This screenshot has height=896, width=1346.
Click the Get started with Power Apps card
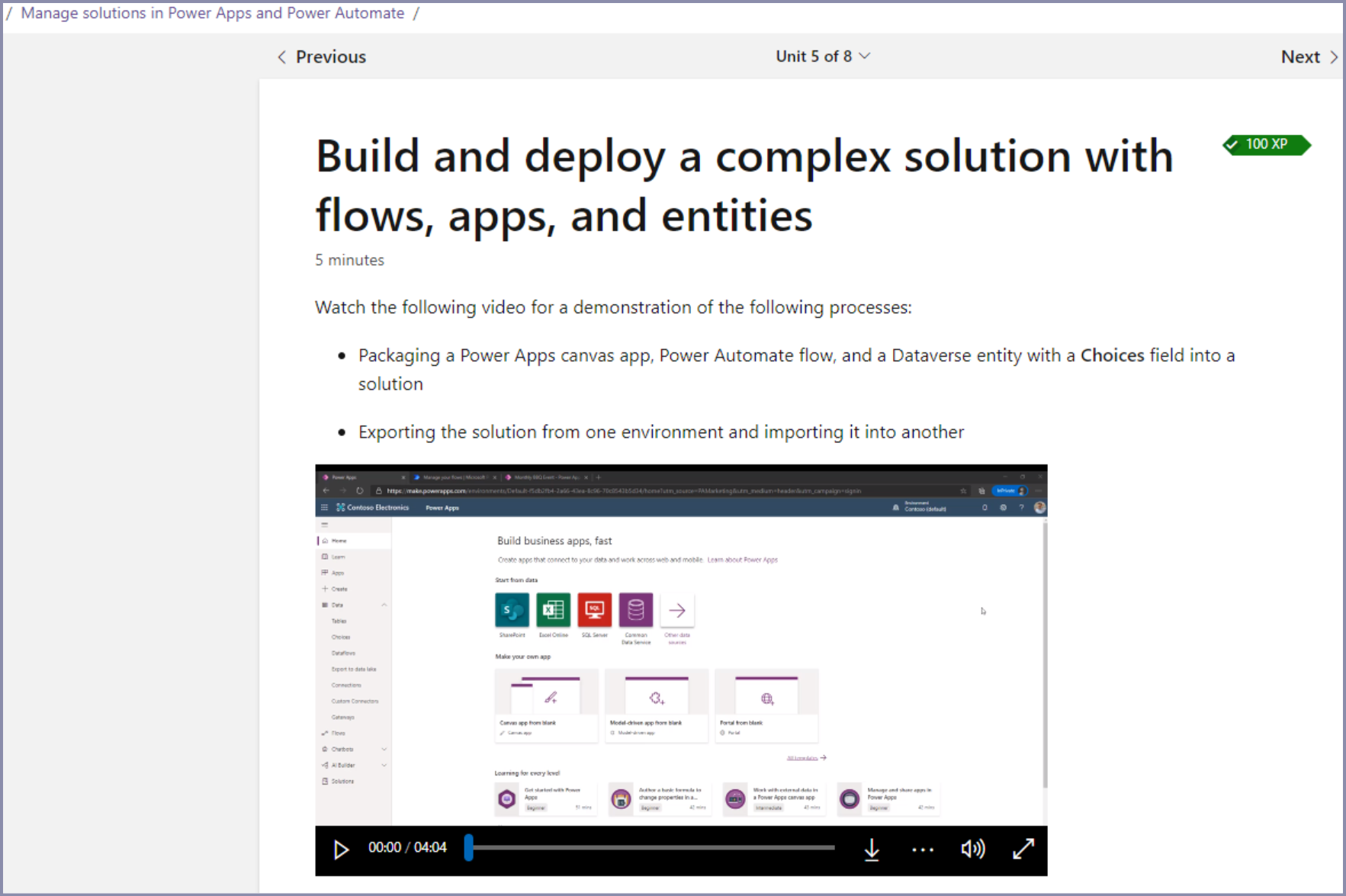(545, 798)
